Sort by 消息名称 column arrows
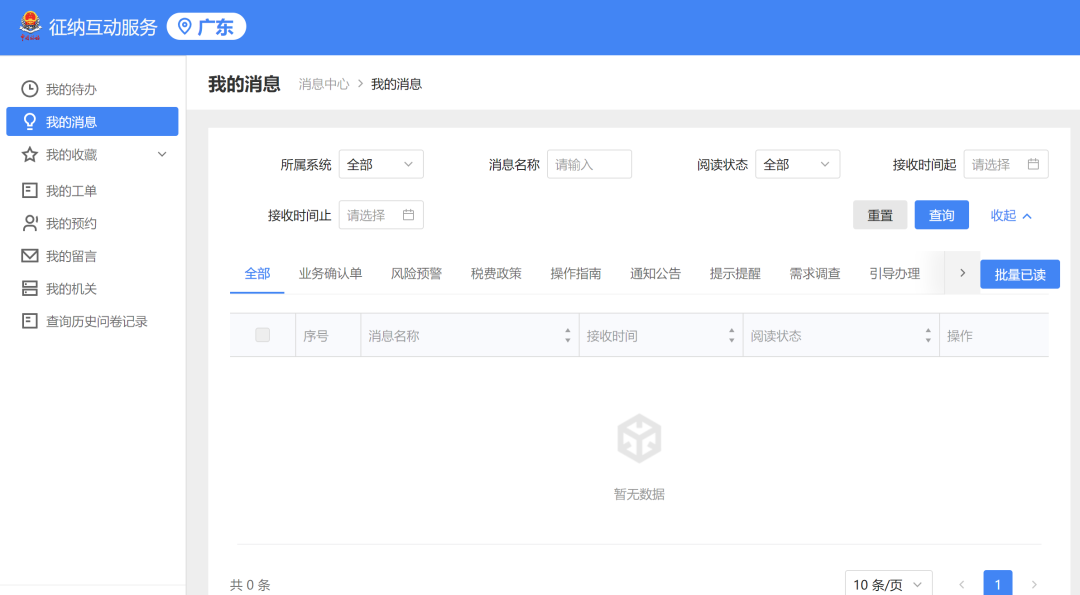 pos(568,335)
